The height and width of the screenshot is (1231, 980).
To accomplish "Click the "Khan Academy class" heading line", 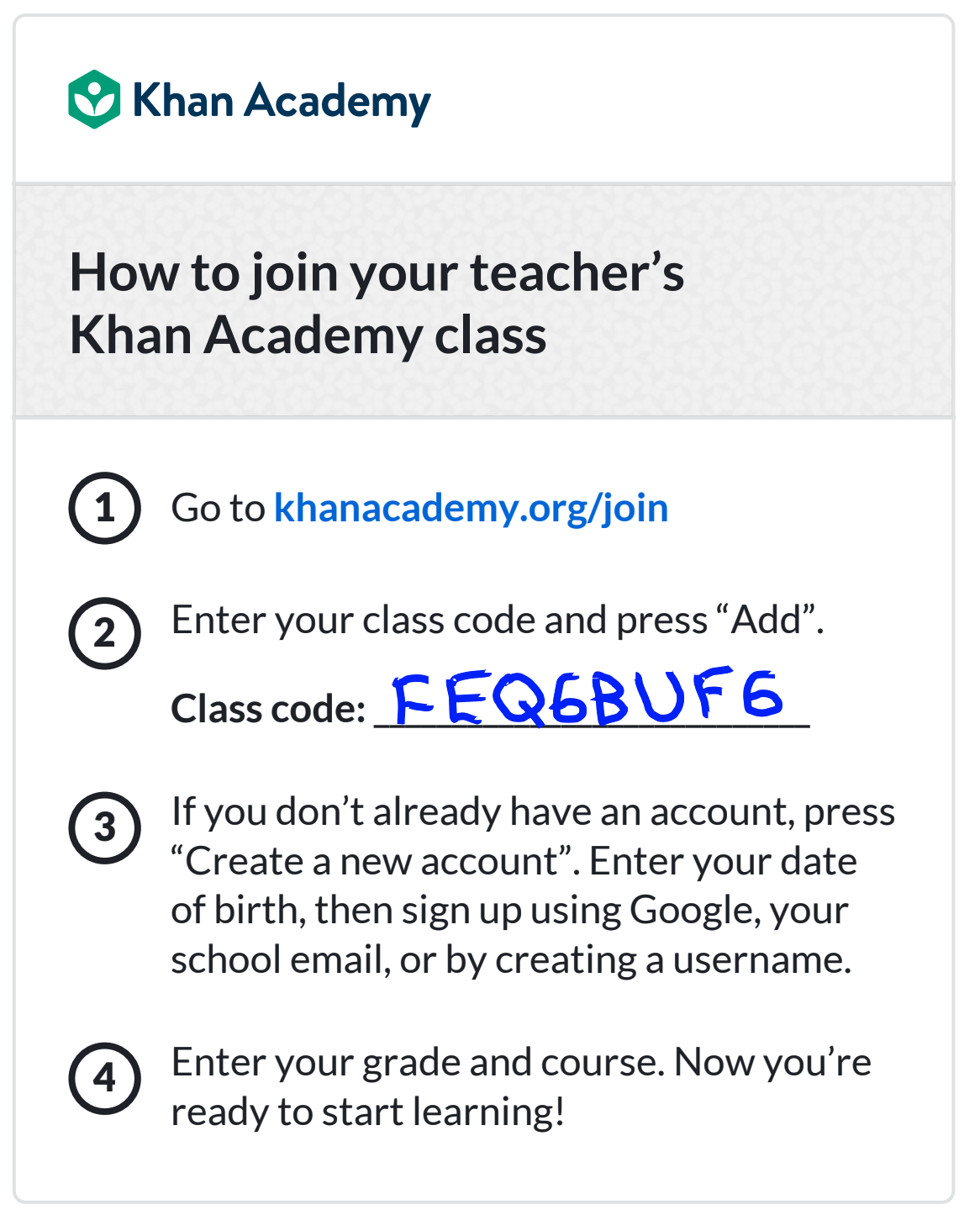I will pos(308,335).
